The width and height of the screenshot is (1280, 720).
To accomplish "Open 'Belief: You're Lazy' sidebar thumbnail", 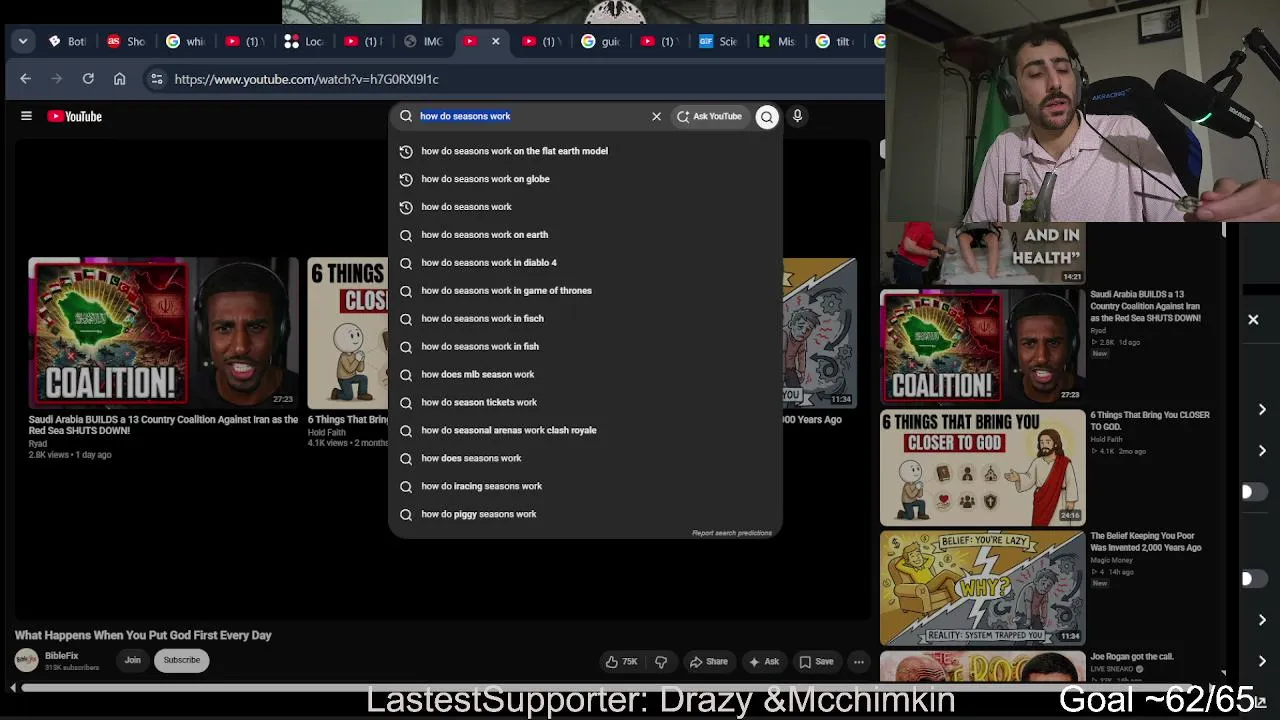I will pos(982,588).
